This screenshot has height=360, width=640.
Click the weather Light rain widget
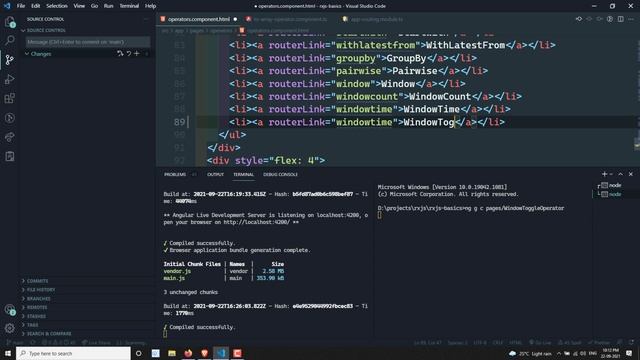[x=531, y=353]
